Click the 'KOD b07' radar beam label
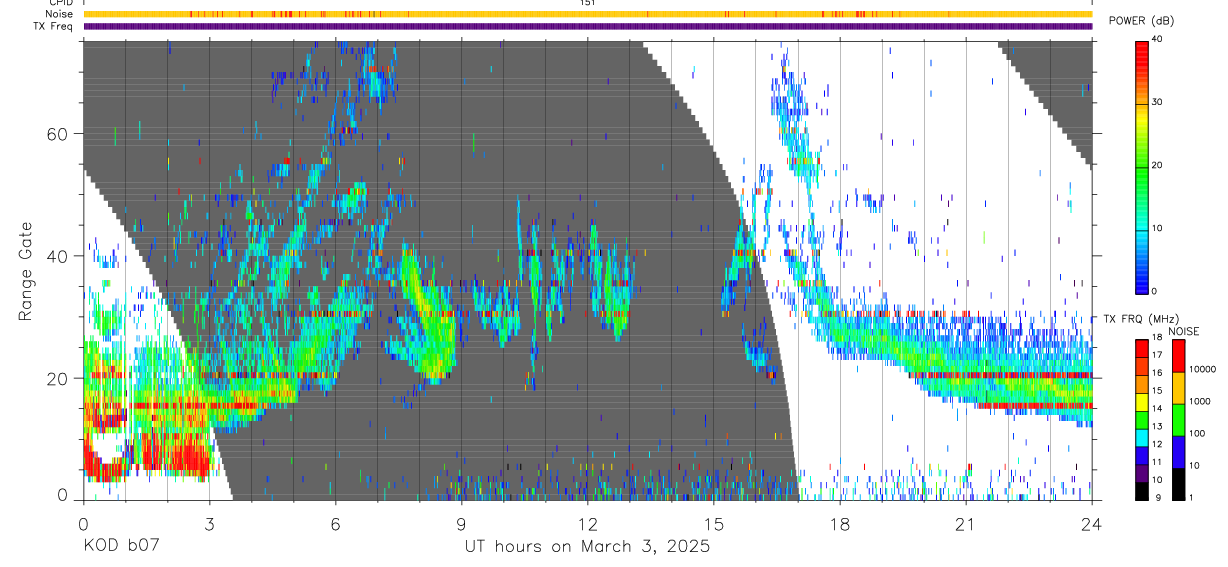Viewport: 1228px width, 567px height. [x=120, y=546]
